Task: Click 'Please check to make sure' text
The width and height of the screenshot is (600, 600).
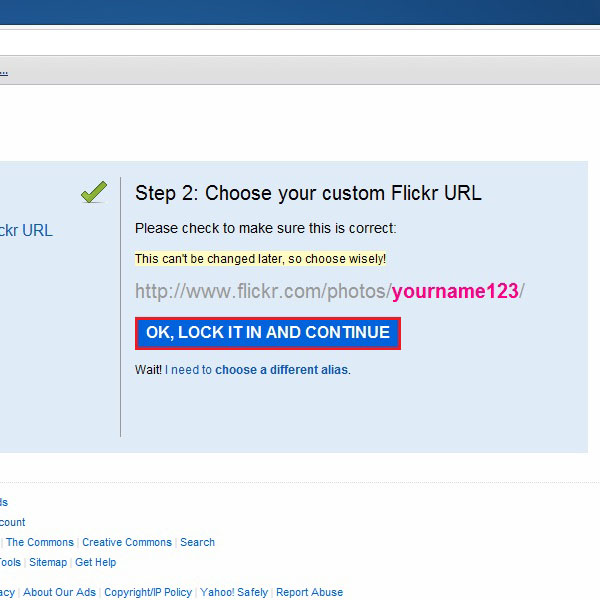Action: coord(266,228)
